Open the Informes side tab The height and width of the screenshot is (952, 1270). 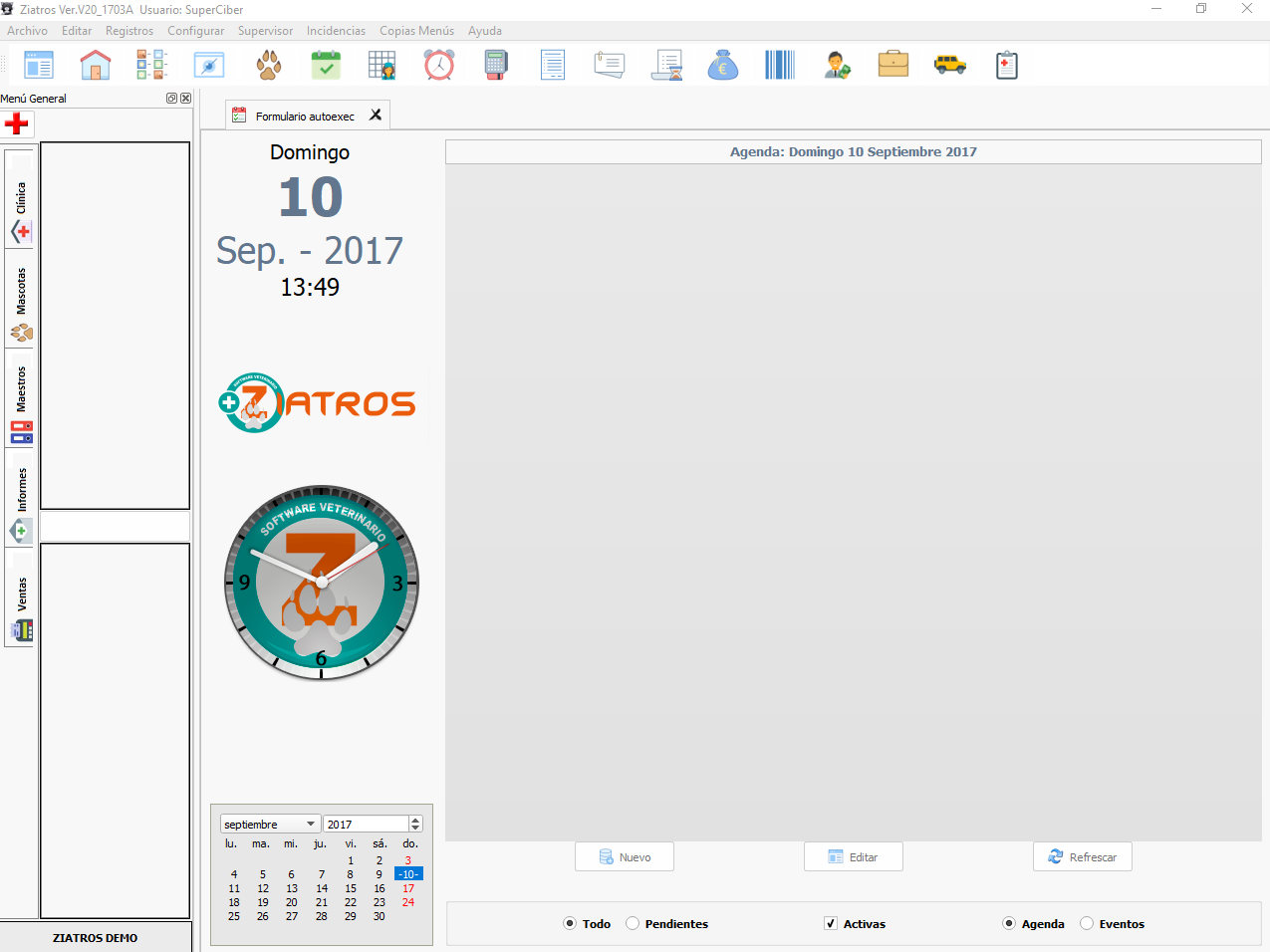pyautogui.click(x=20, y=498)
